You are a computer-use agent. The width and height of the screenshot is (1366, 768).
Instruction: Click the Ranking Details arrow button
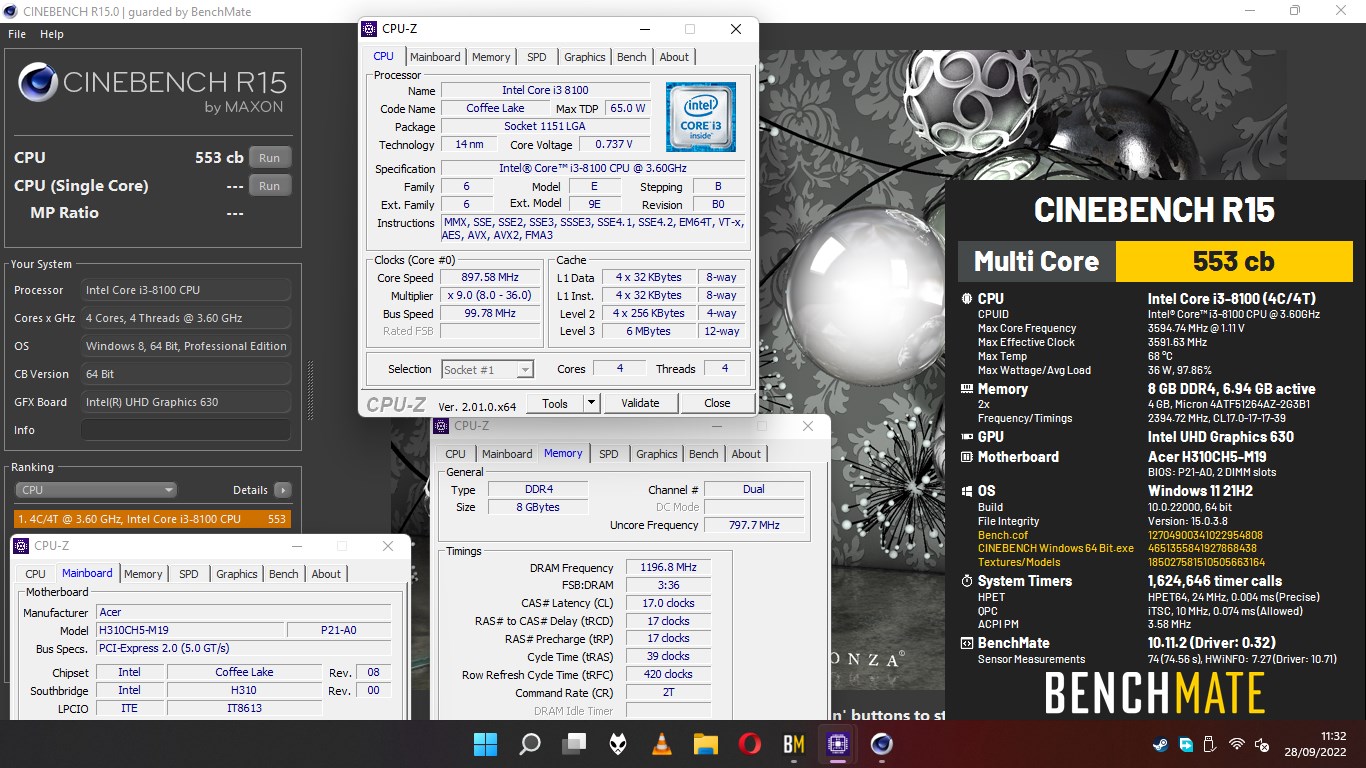tap(283, 490)
